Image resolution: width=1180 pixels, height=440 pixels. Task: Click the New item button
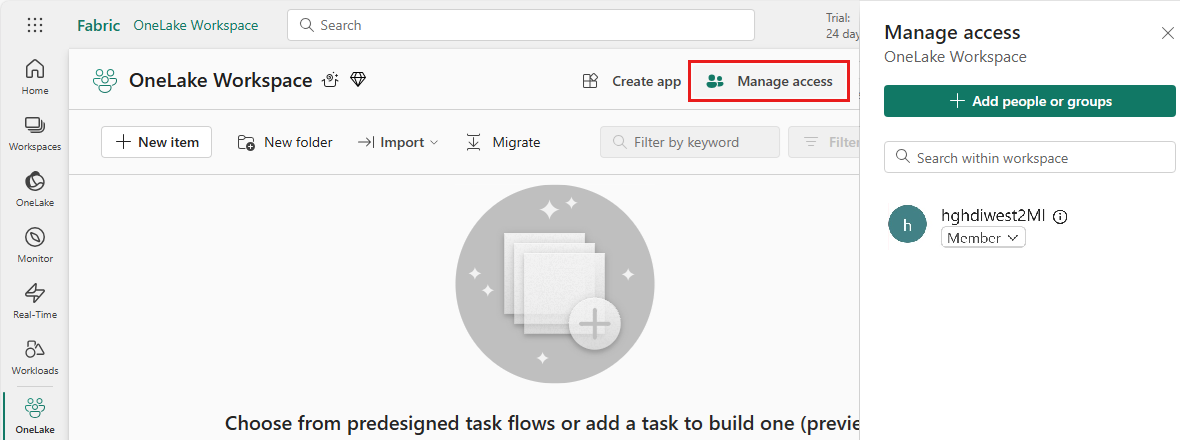coord(156,142)
